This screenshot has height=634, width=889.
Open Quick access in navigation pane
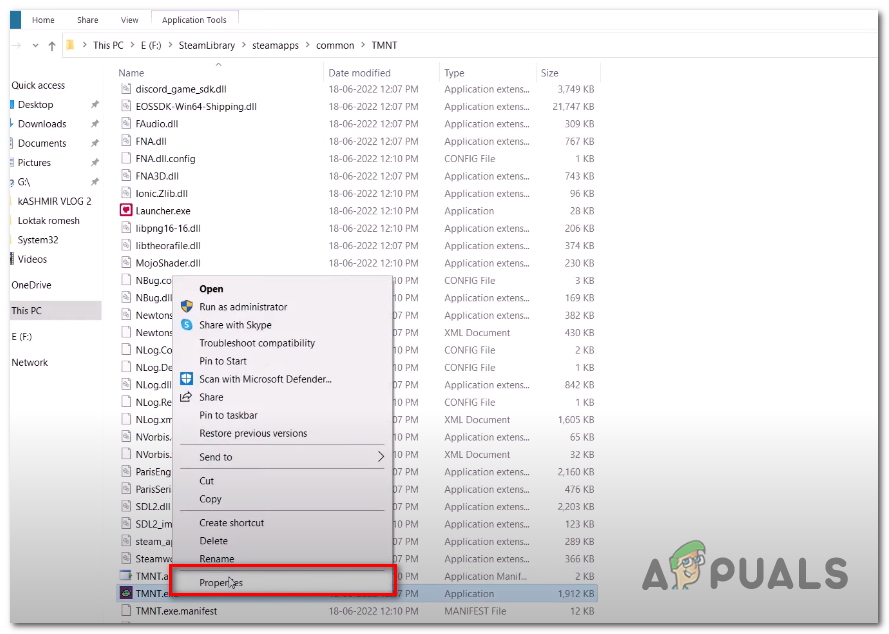tap(38, 85)
